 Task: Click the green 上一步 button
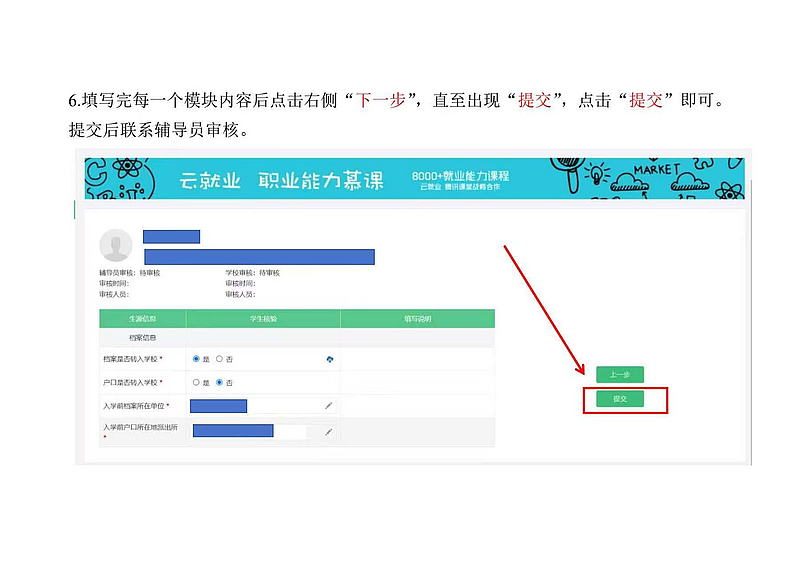619,375
